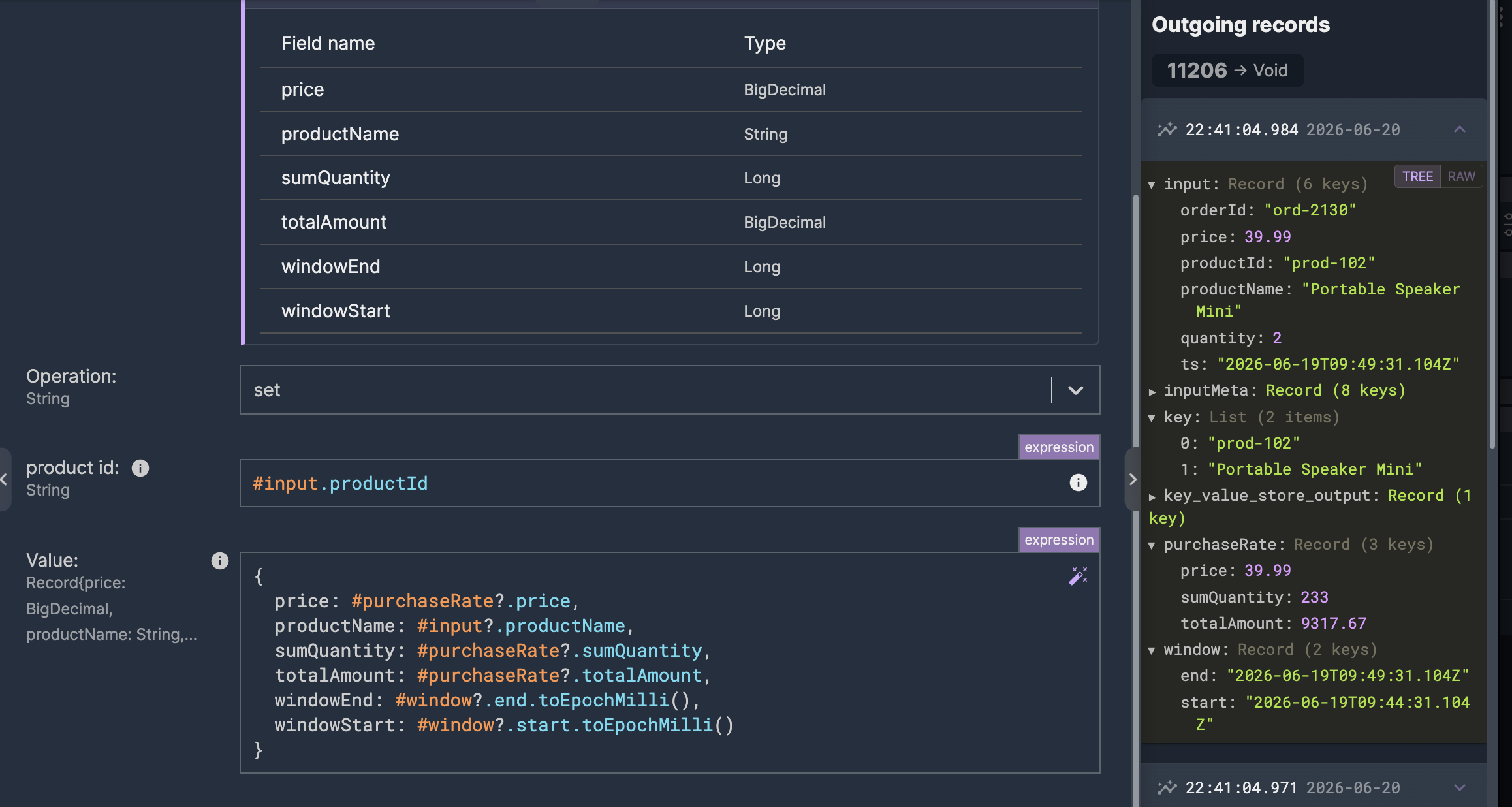1512x807 pixels.
Task: Collapse the key List (2 items) node
Action: pyautogui.click(x=1152, y=419)
